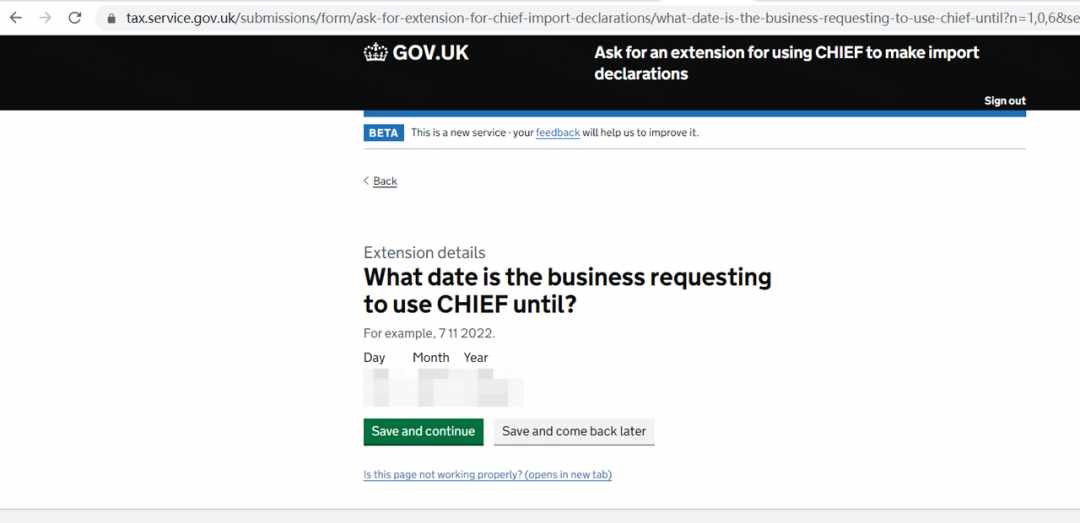The height and width of the screenshot is (523, 1080).
Task: Choose Save and come back later
Action: pos(574,431)
